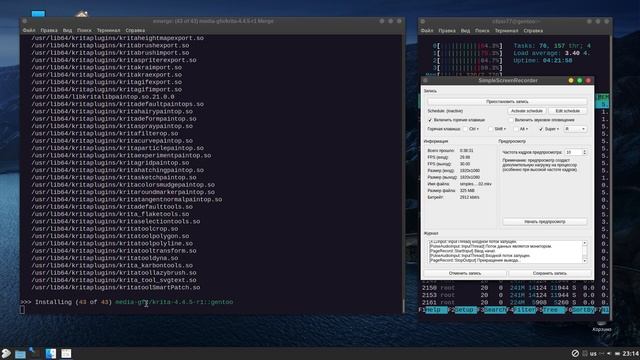Open Правка menu in the htop terminal
The width and height of the screenshot is (640, 360).
447,31
